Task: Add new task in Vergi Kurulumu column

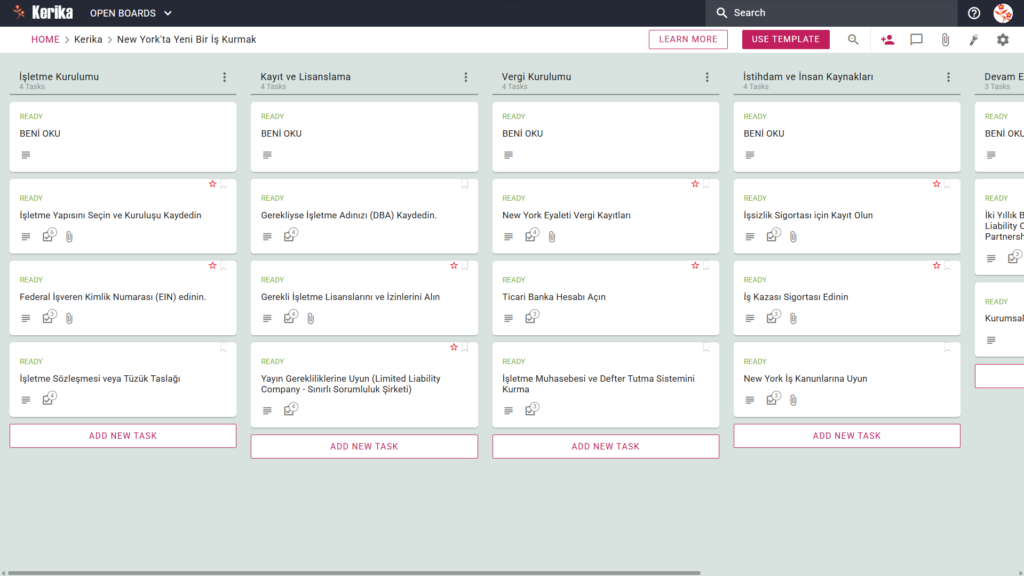Action: point(605,446)
